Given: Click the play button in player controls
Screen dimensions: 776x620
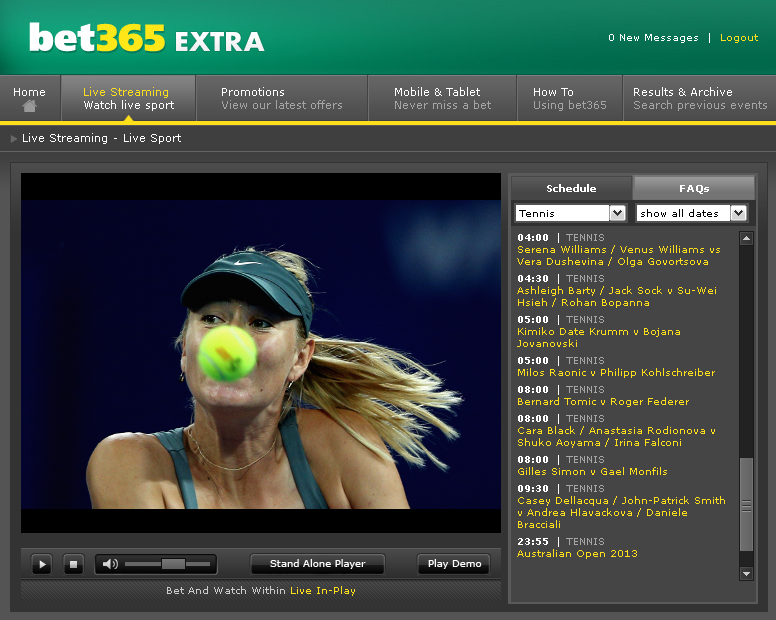Looking at the screenshot, I should pos(42,564).
